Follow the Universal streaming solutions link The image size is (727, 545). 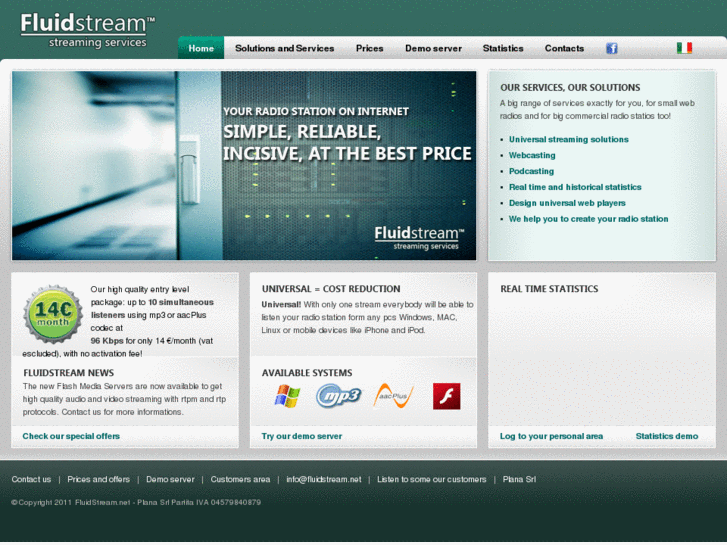click(x=569, y=140)
